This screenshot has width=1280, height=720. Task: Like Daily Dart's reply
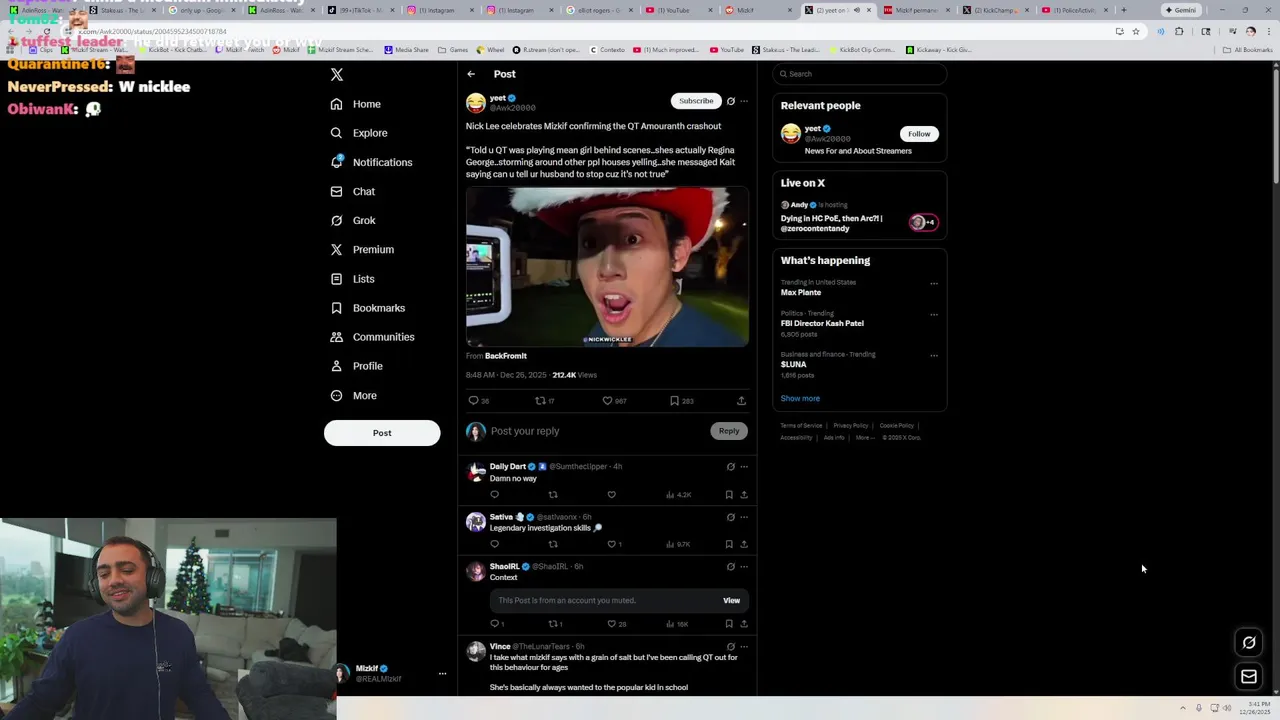pyautogui.click(x=612, y=494)
